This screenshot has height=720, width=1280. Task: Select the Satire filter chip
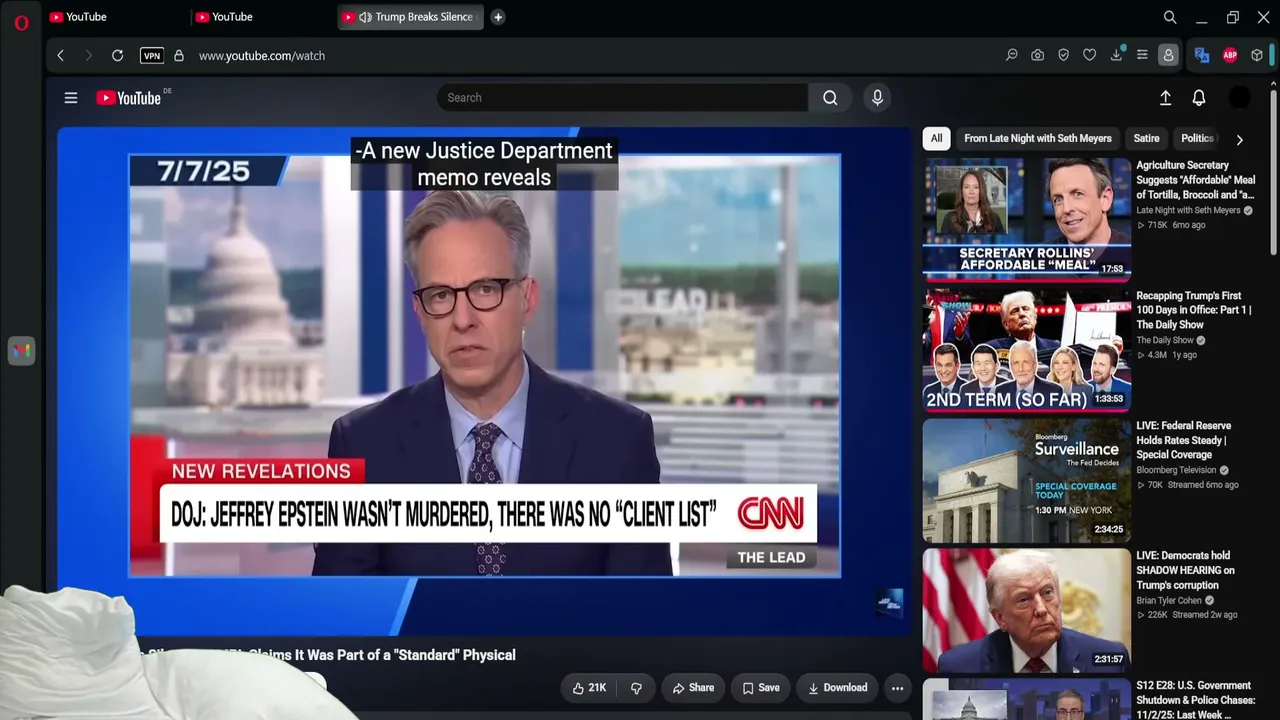coord(1146,139)
